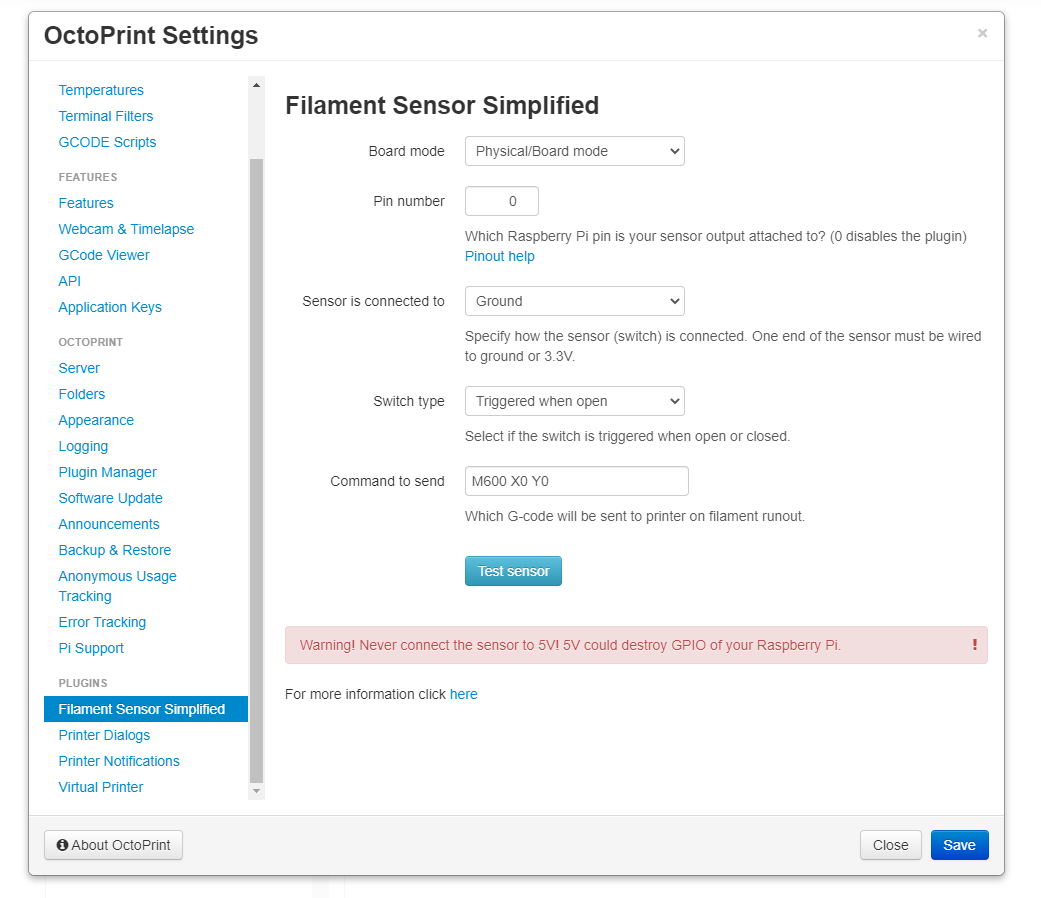Open Anonymous Usage Tracking settings

[118, 586]
